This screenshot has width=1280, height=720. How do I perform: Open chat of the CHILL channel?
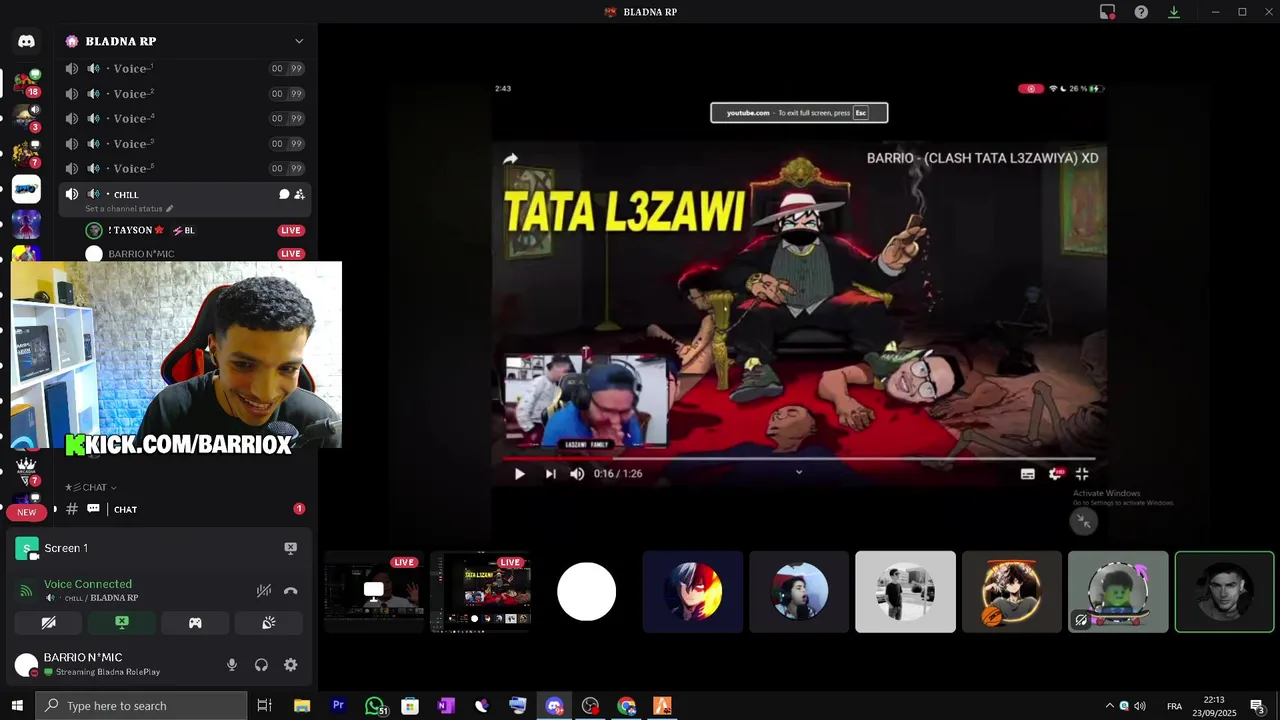pos(284,195)
